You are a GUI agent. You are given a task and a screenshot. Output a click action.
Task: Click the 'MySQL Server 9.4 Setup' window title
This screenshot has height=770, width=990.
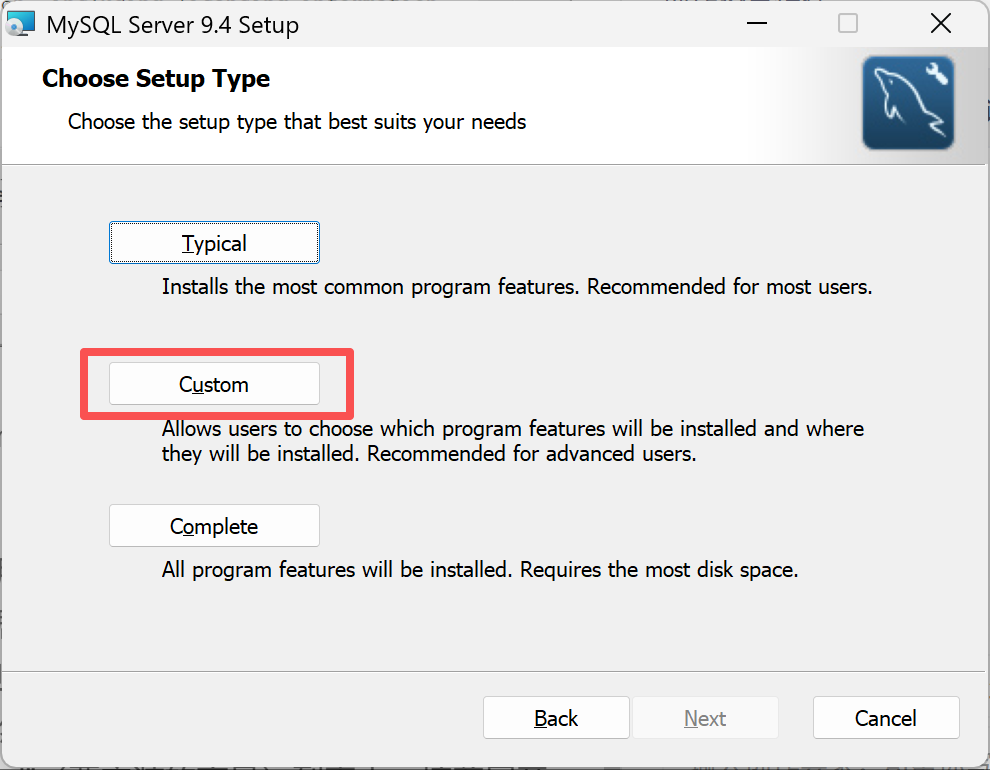click(172, 25)
